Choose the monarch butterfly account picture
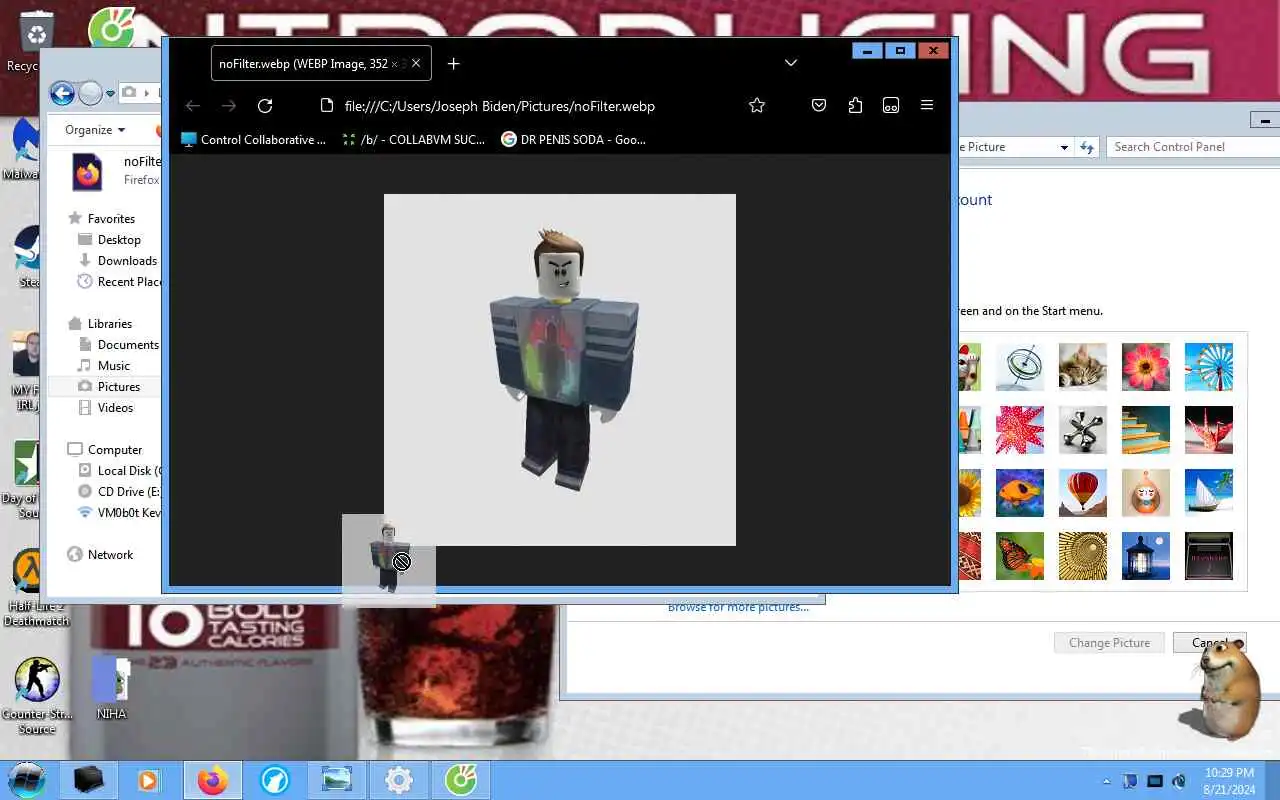Screen dimensions: 1280x800 1020,556
